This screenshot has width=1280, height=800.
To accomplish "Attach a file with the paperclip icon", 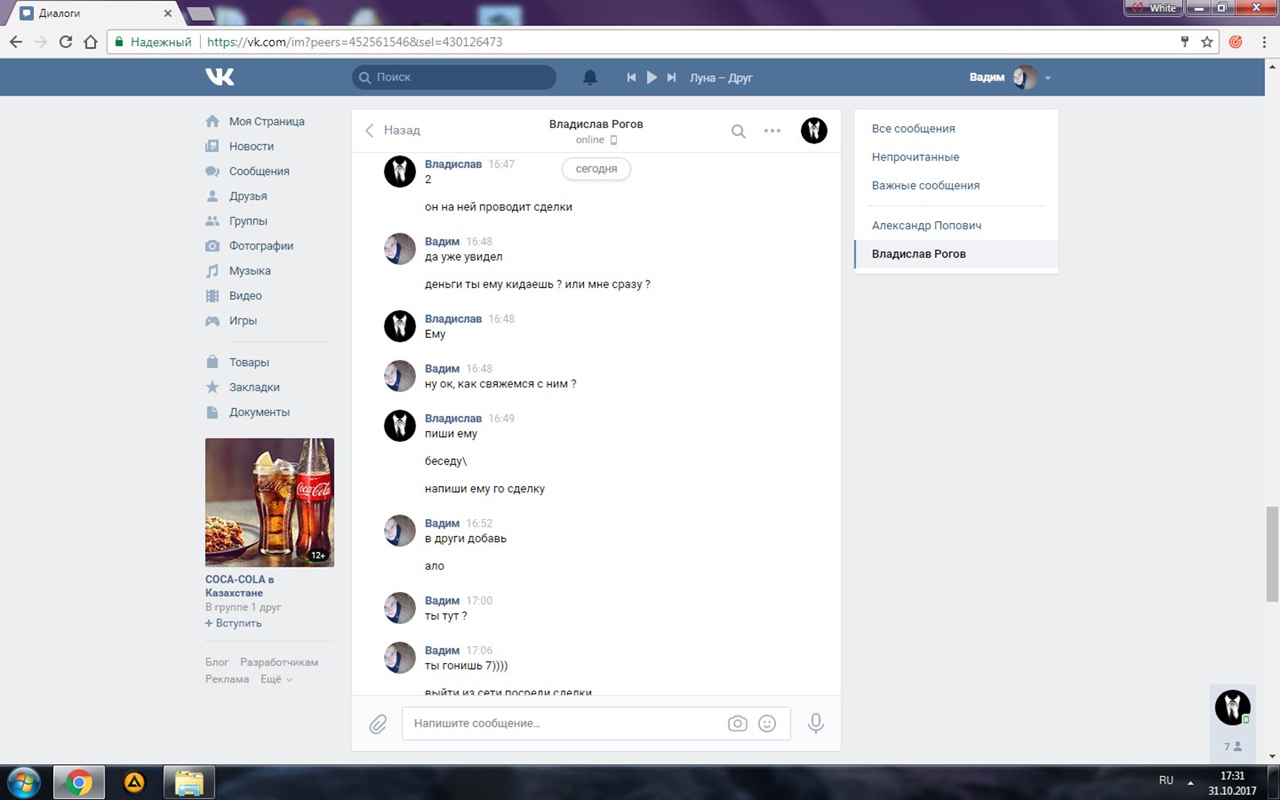I will click(378, 724).
